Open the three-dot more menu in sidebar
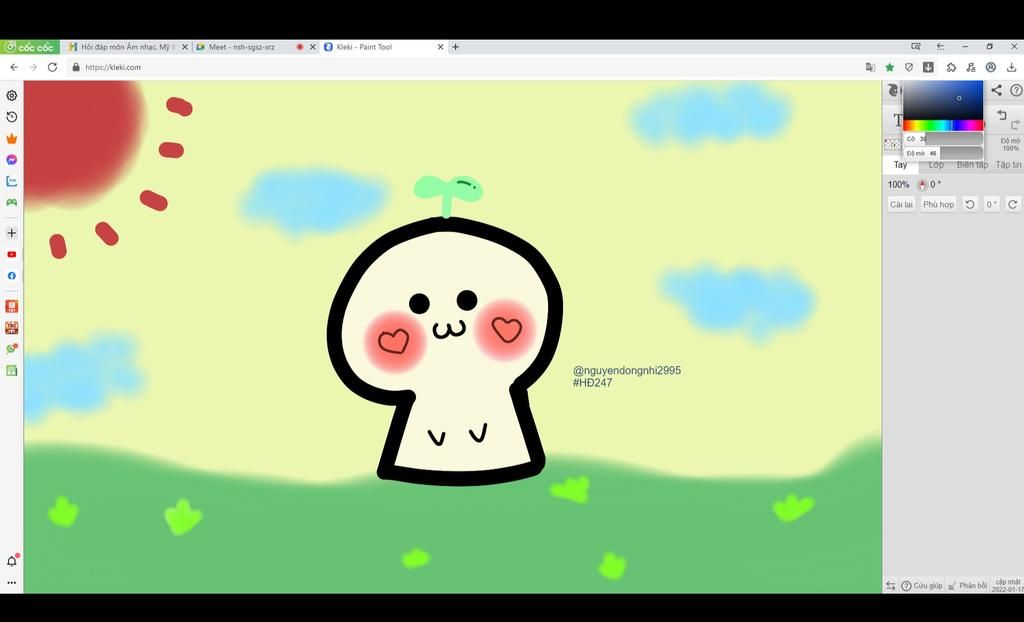The height and width of the screenshot is (622, 1024). tap(12, 583)
